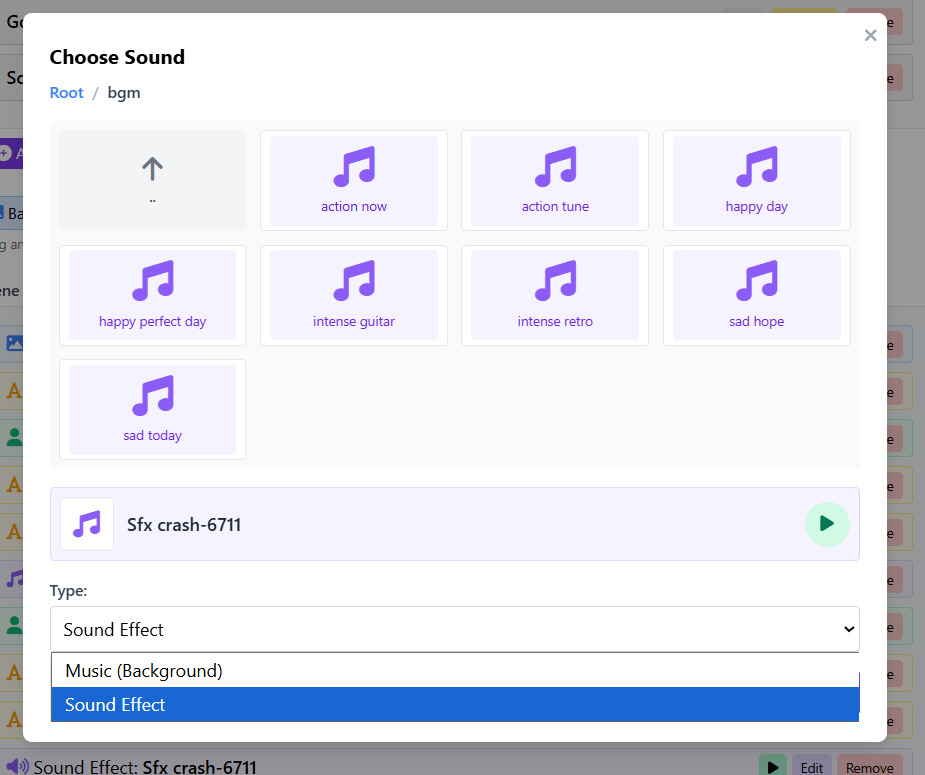Choose the 'action tune' music tile
Image resolution: width=925 pixels, height=775 pixels.
(x=555, y=180)
